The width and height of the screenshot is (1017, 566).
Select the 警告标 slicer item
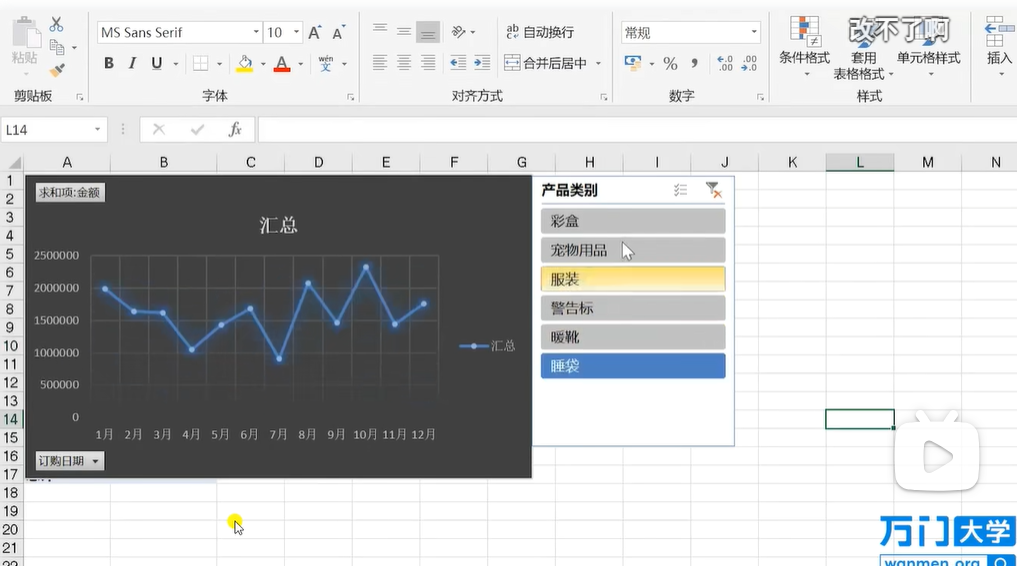tap(633, 308)
